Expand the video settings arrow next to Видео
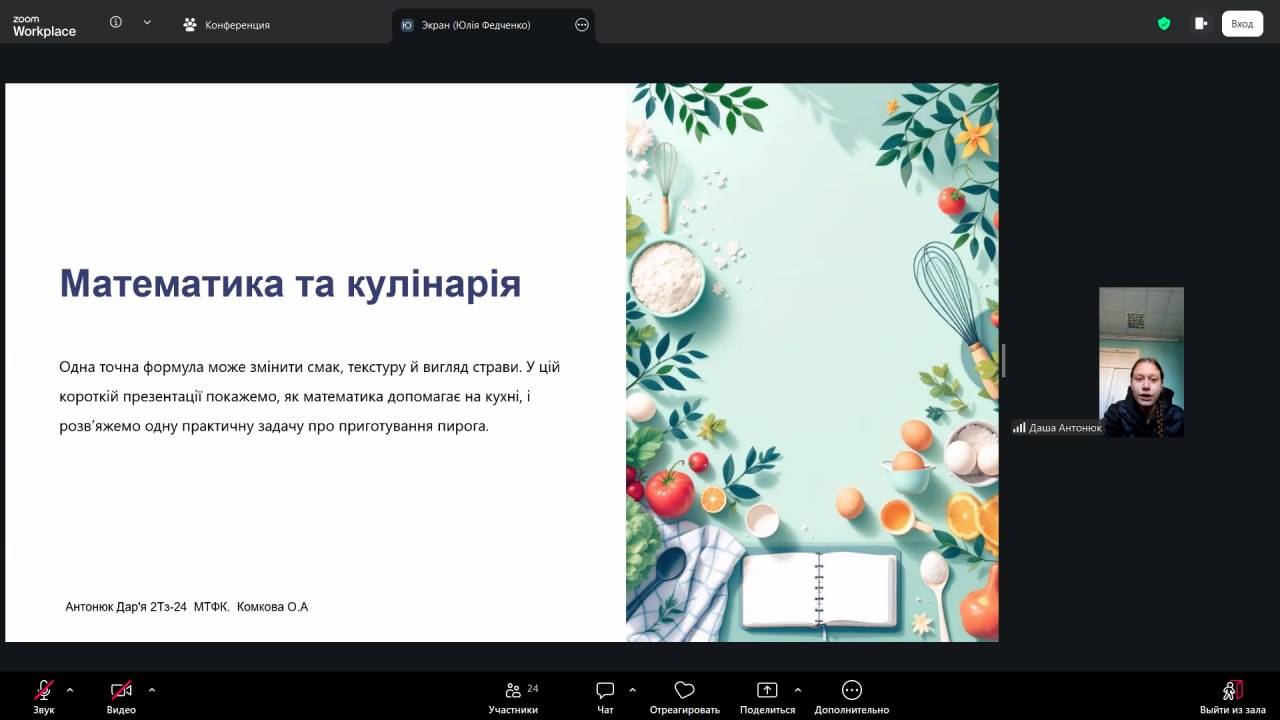 [152, 689]
